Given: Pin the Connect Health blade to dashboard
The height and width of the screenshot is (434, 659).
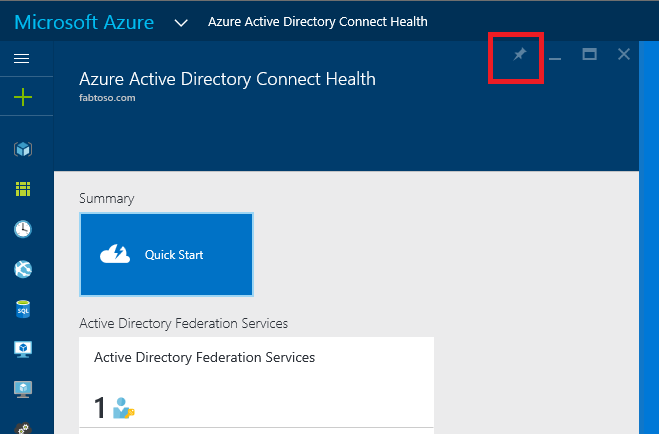Looking at the screenshot, I should pyautogui.click(x=519, y=55).
